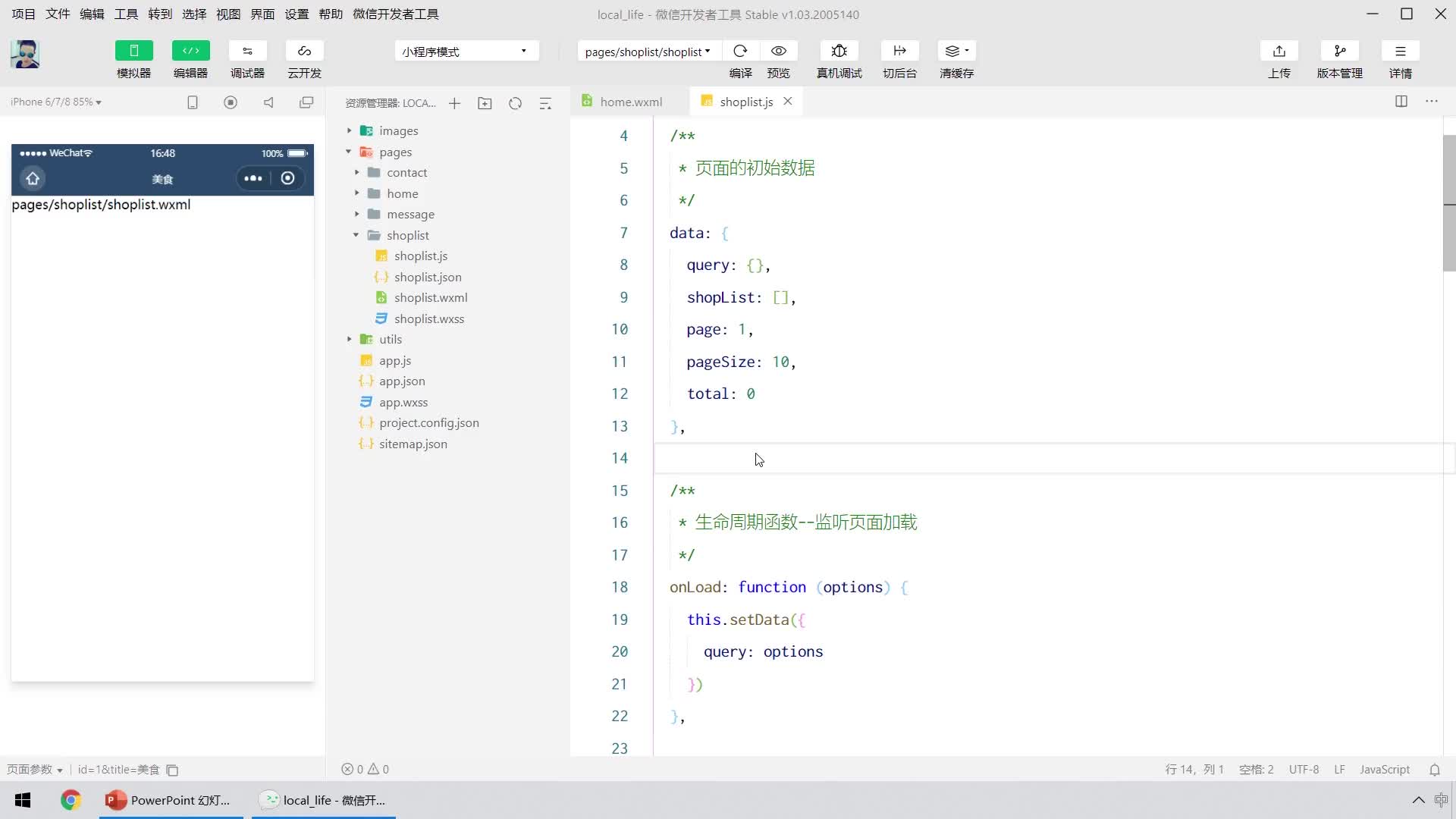Open the 项目 menu
This screenshot has height=819, width=1456.
click(x=24, y=14)
